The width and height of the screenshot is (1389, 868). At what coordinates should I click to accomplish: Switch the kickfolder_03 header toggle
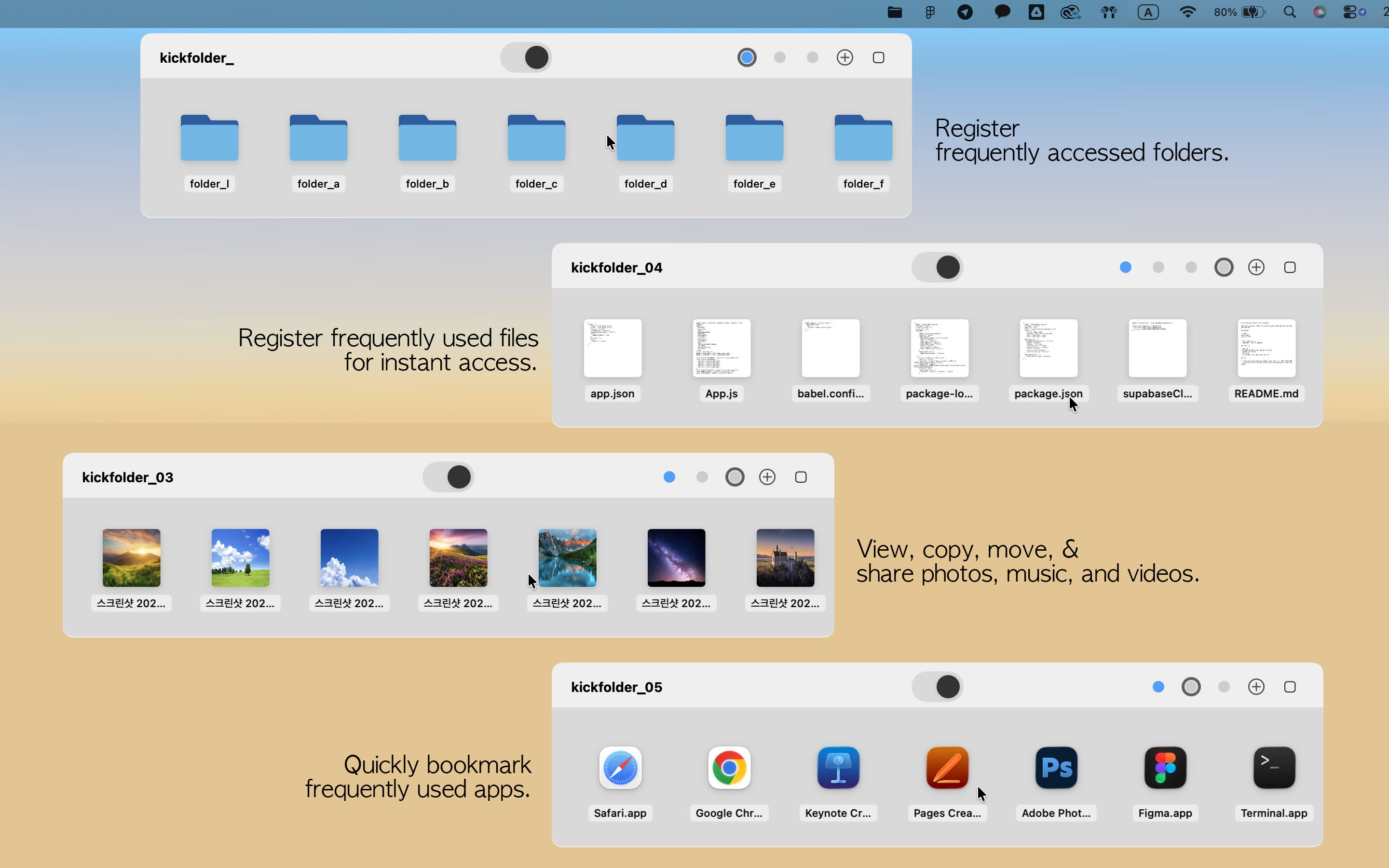(448, 476)
